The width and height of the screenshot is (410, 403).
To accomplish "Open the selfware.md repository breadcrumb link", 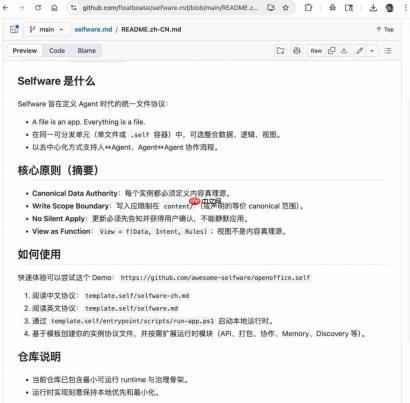I will coord(93,29).
